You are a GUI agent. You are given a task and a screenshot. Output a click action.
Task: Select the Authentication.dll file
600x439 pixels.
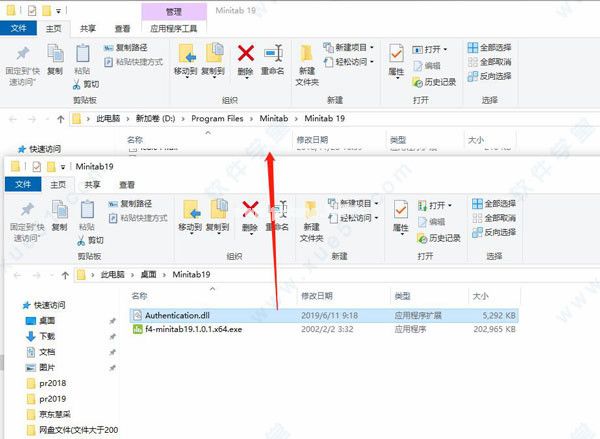(x=324, y=315)
